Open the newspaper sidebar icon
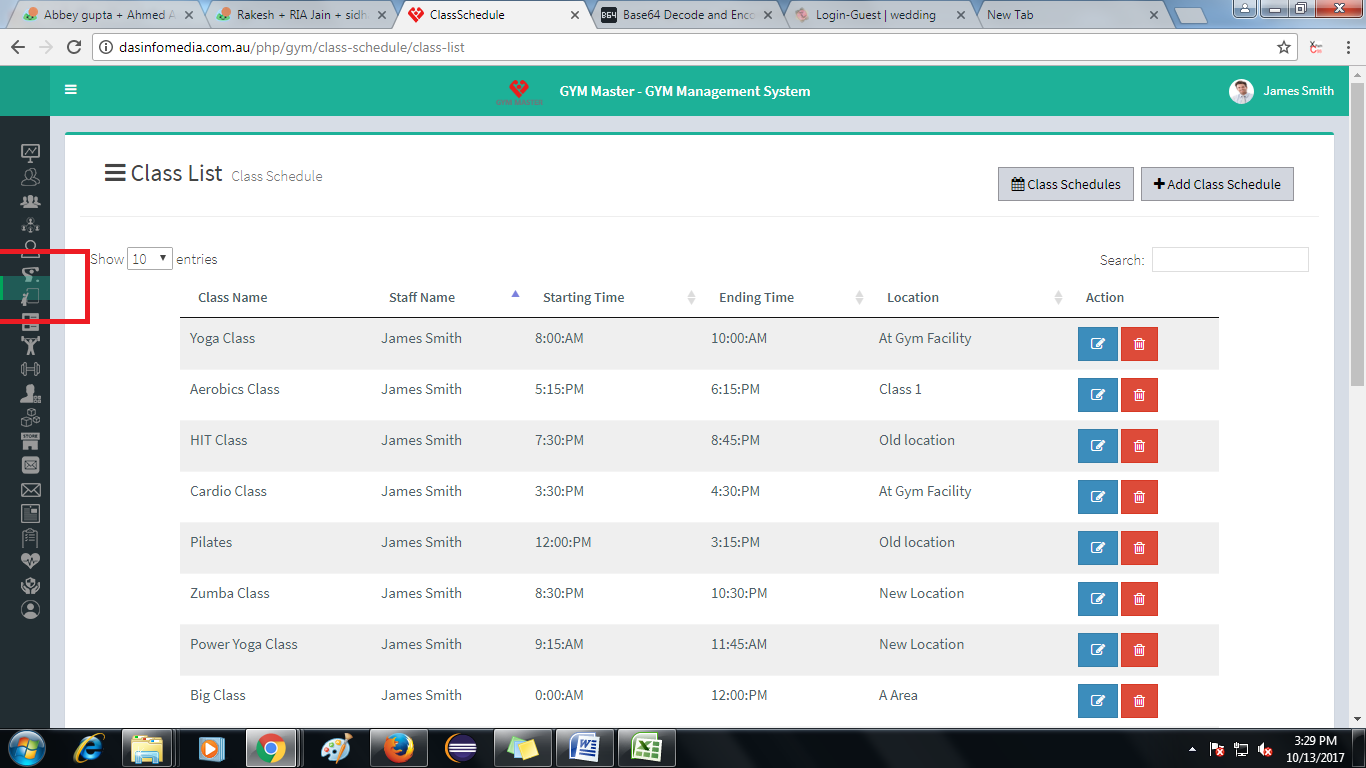 pos(30,514)
